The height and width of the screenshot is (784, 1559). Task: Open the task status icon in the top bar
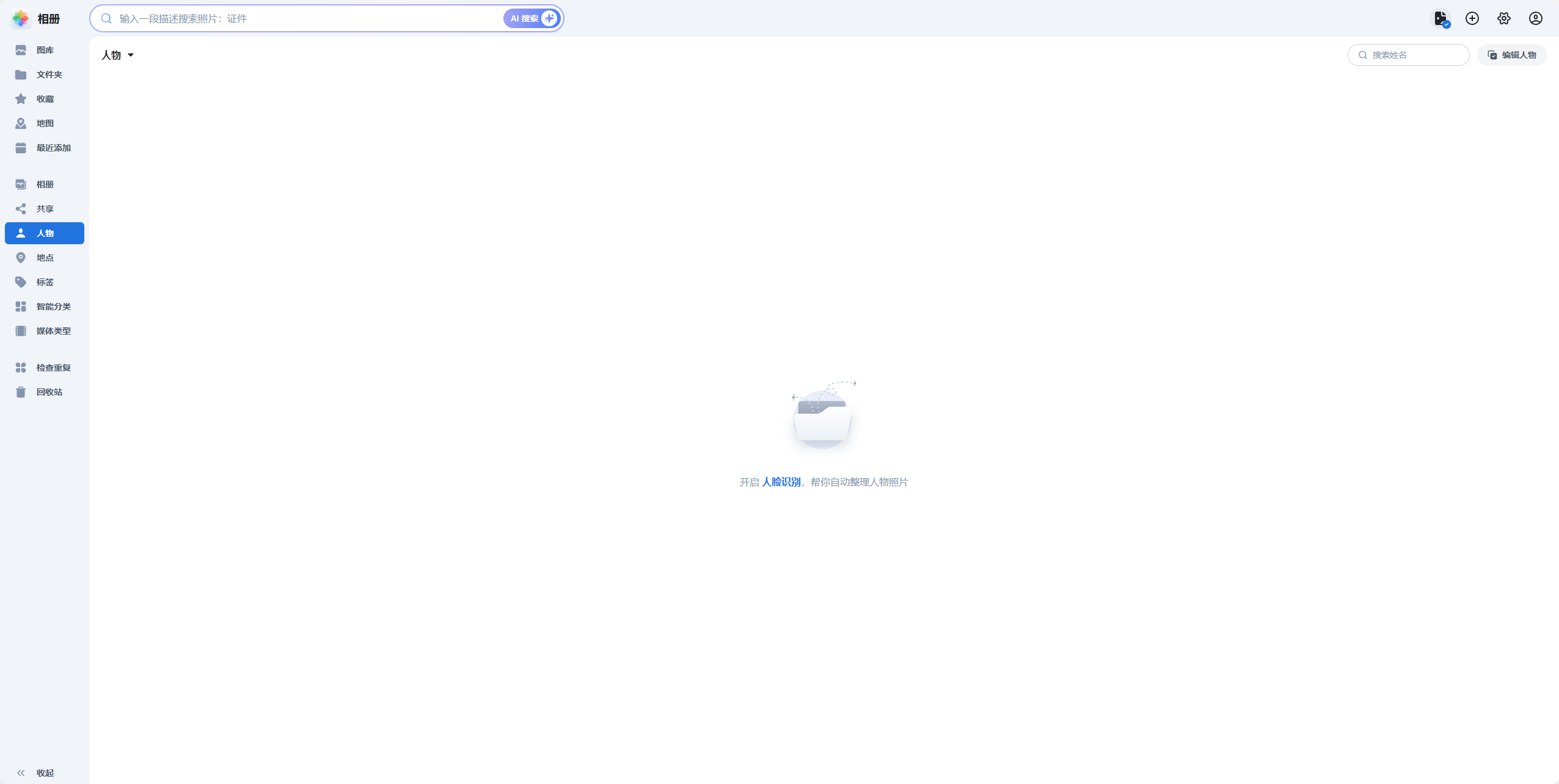tap(1441, 18)
